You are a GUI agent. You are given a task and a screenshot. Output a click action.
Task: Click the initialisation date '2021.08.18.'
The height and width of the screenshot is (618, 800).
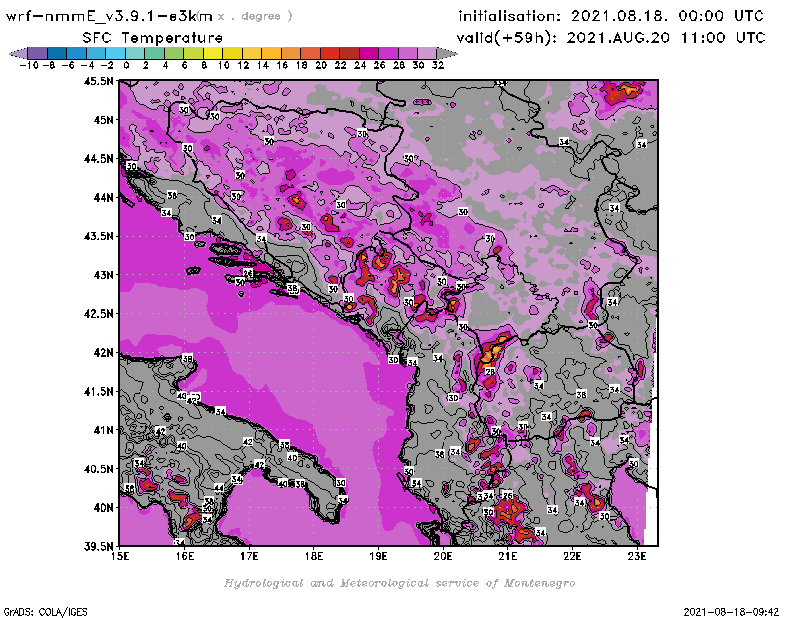click(619, 16)
